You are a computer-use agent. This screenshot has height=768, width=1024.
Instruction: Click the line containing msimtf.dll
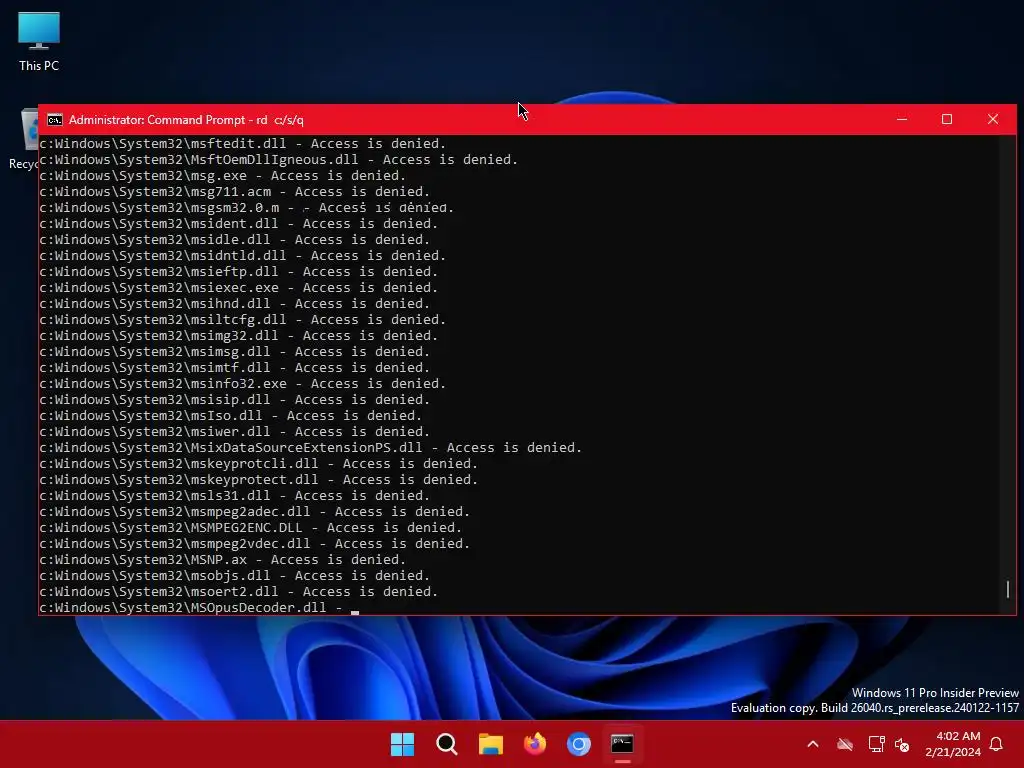pyautogui.click(x=235, y=368)
